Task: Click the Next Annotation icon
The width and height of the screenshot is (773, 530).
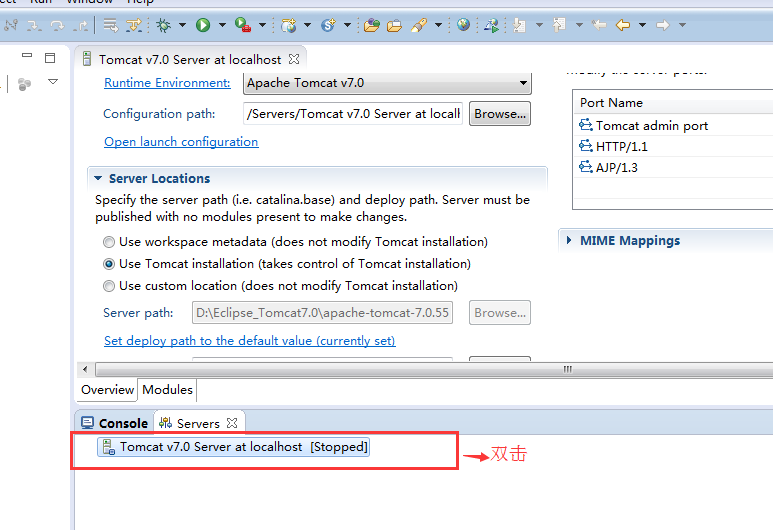Action: 520,25
